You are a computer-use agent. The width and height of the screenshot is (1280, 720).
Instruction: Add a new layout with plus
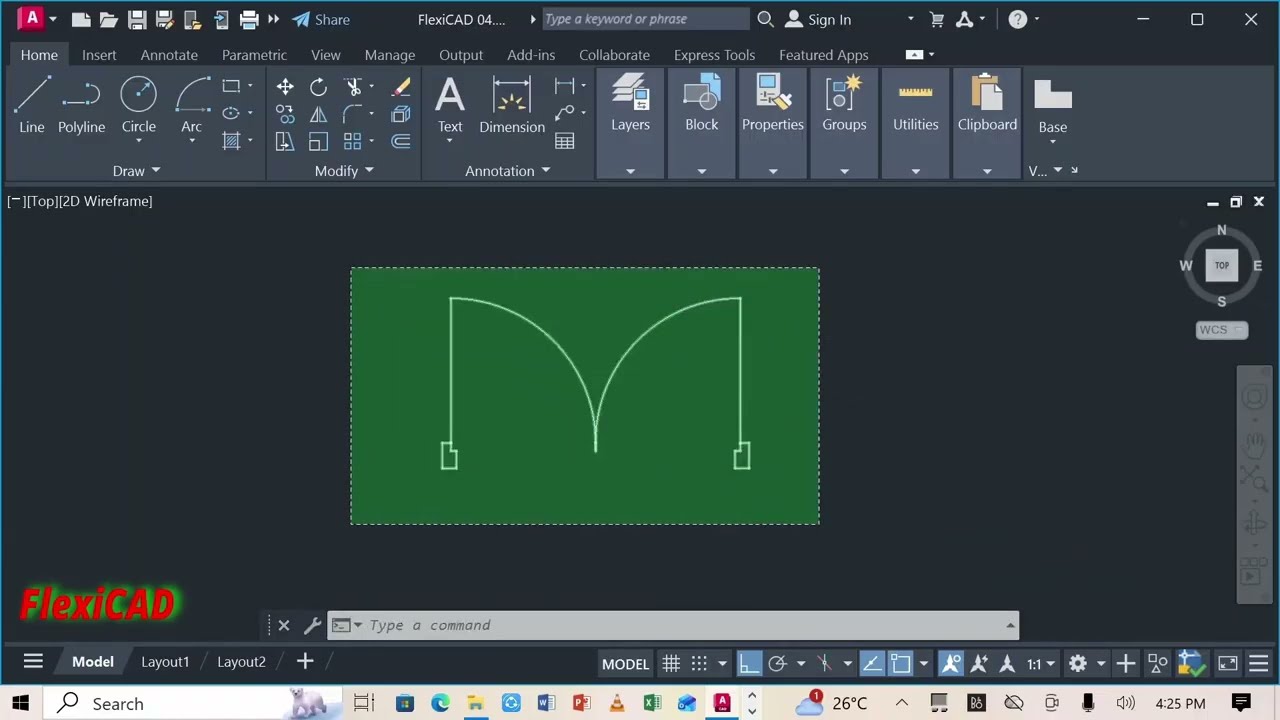pyautogui.click(x=305, y=661)
